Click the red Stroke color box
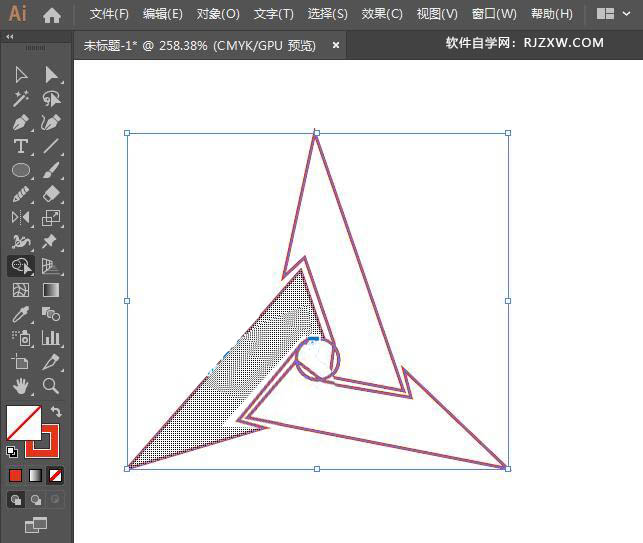This screenshot has width=643, height=543. click(x=50, y=449)
